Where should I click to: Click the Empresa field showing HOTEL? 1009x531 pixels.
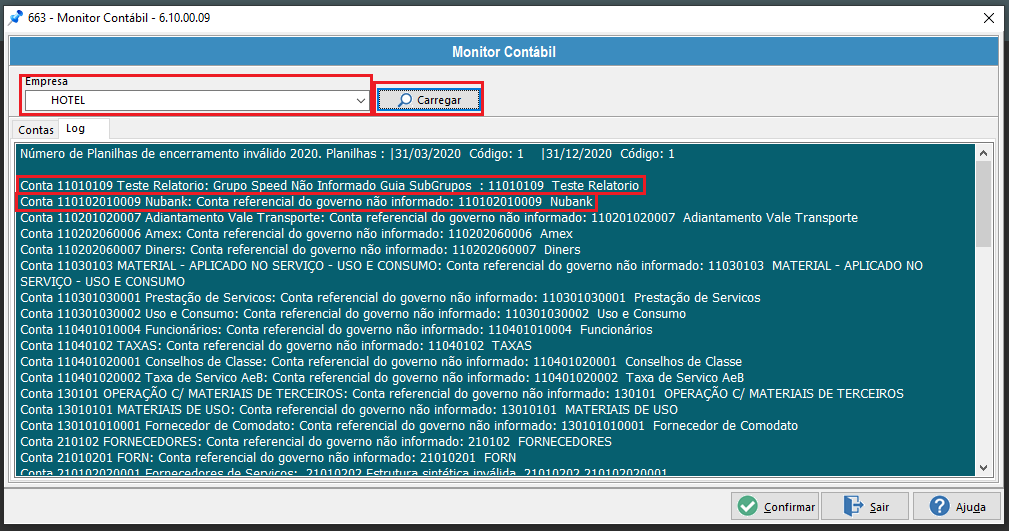coord(196,100)
